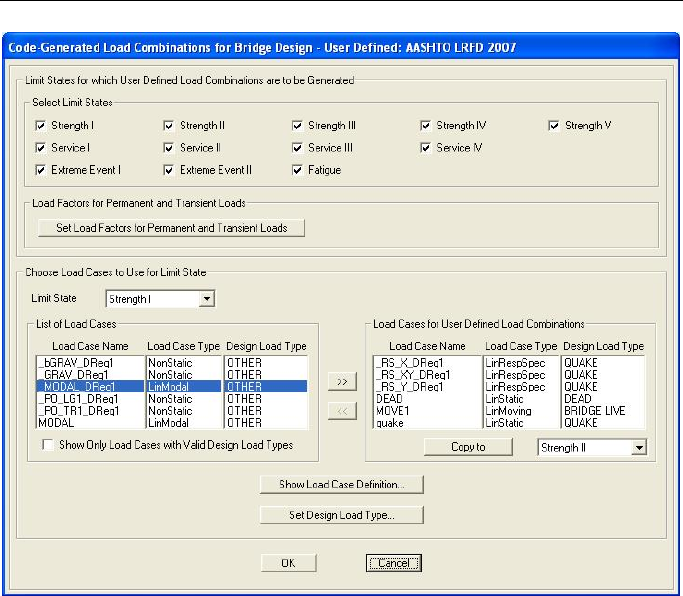Toggle the Strength II checkbox
Screen dimensions: 683x596
click(x=169, y=125)
